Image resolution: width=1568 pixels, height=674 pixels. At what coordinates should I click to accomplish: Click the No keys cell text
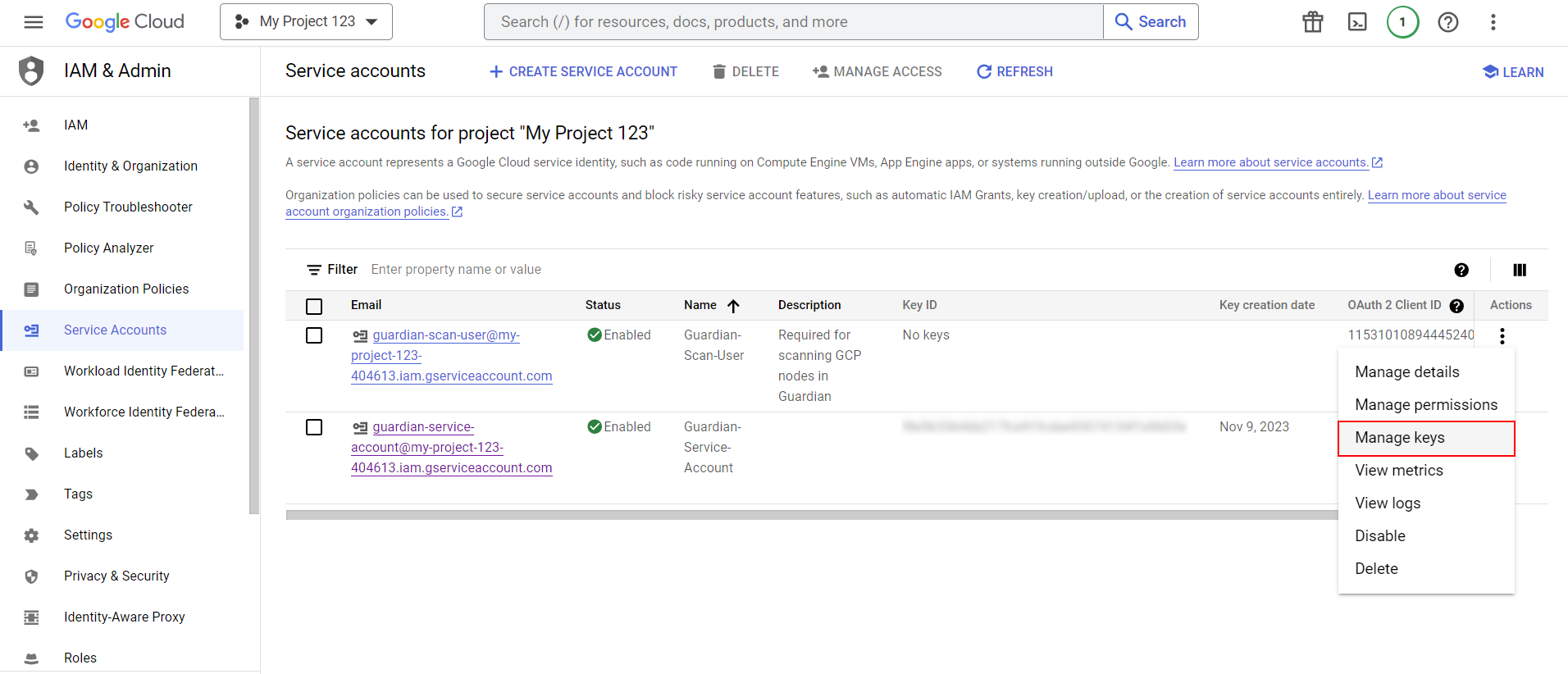coord(926,335)
